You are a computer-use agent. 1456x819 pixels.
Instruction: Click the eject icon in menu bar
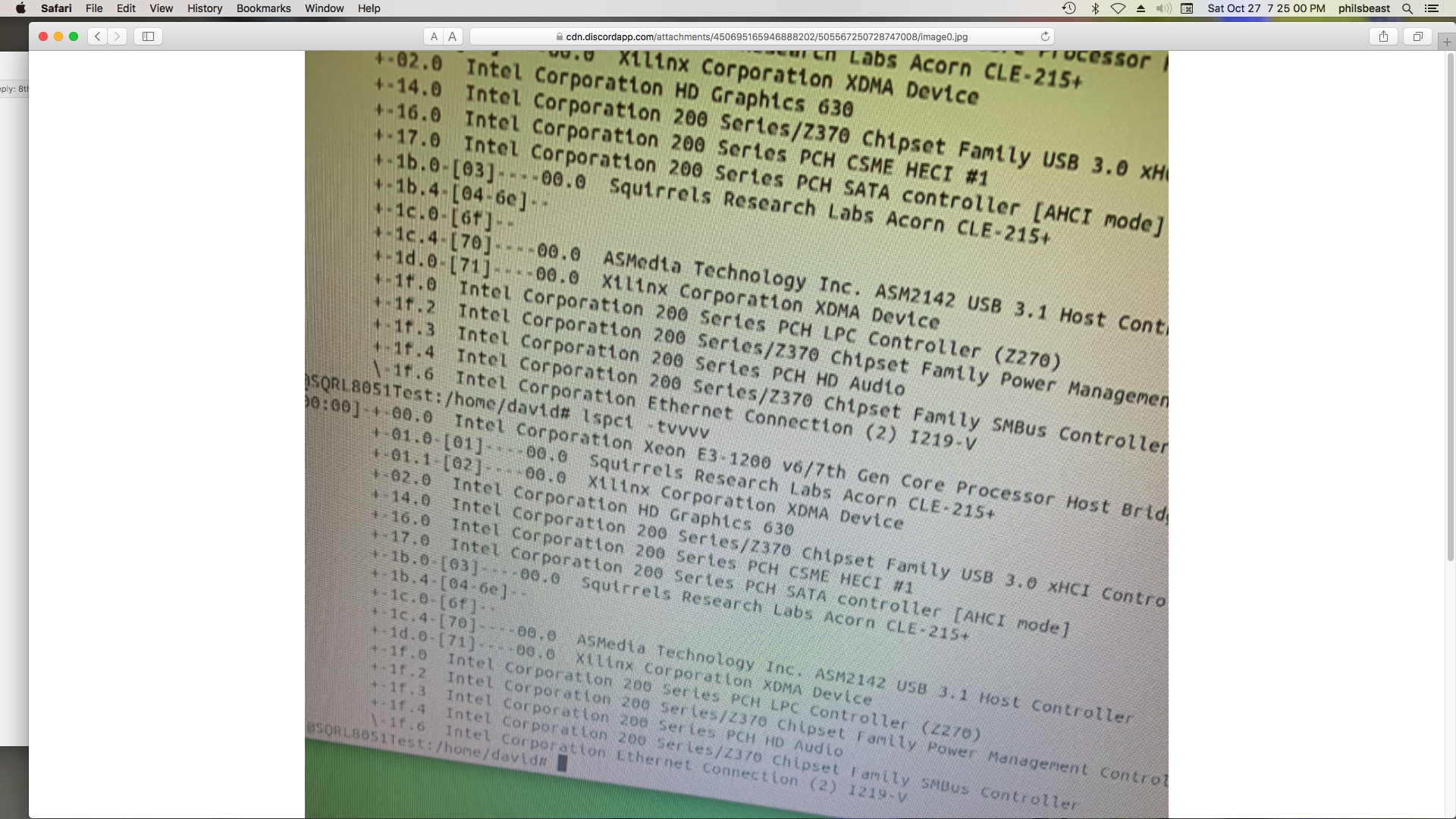(1141, 8)
